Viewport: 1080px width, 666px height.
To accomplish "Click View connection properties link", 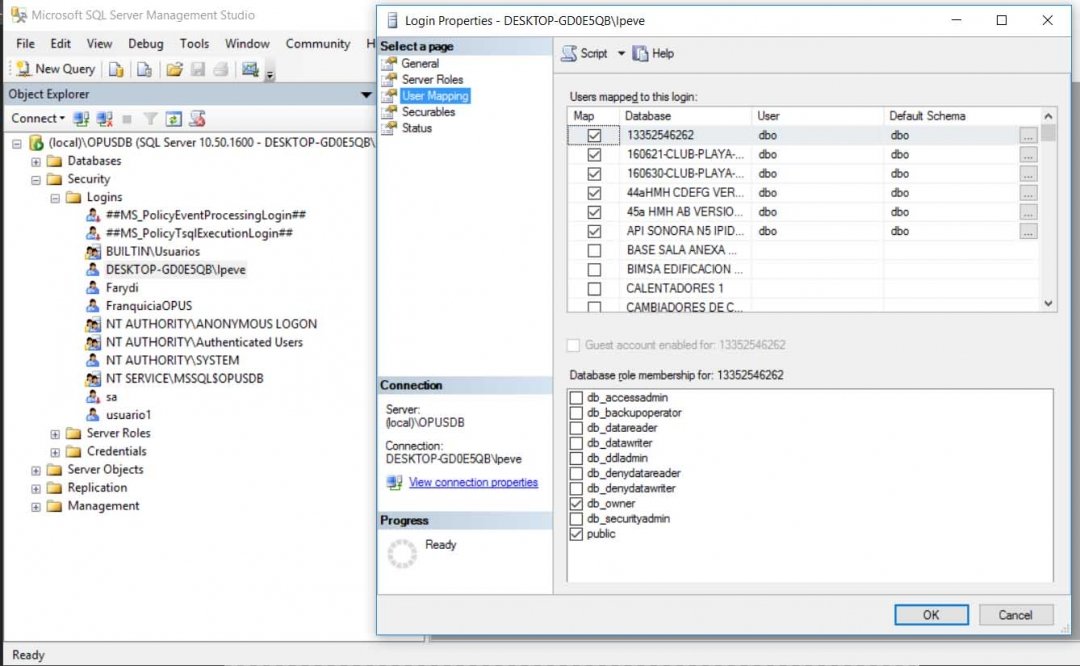I will tap(473, 482).
